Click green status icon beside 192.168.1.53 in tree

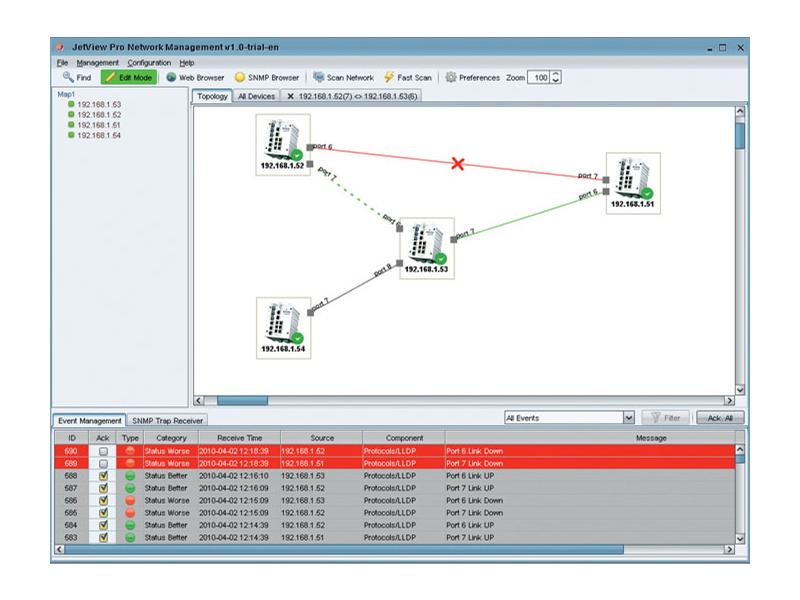pyautogui.click(x=71, y=104)
